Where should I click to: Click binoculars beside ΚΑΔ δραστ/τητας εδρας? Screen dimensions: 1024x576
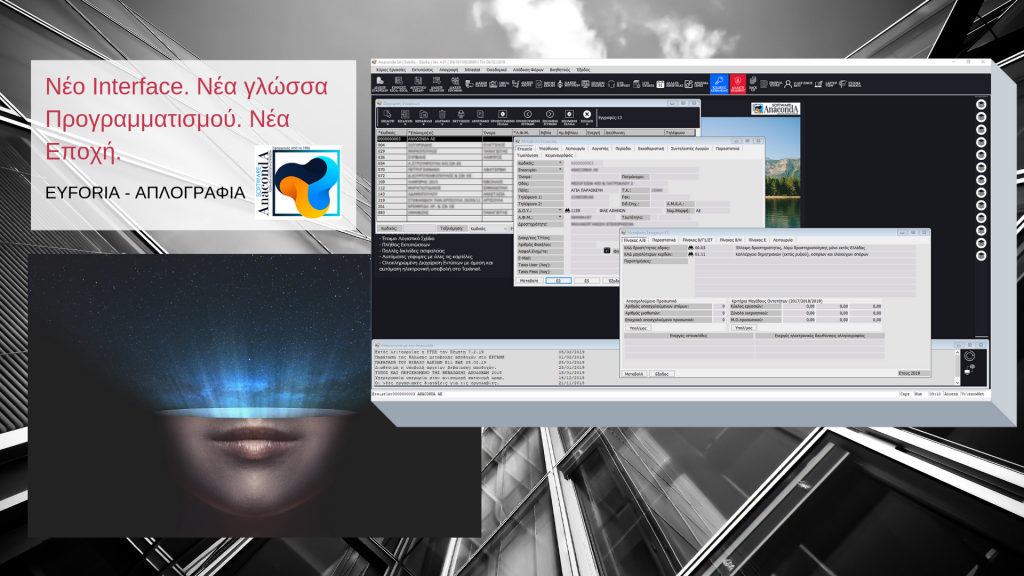(691, 248)
